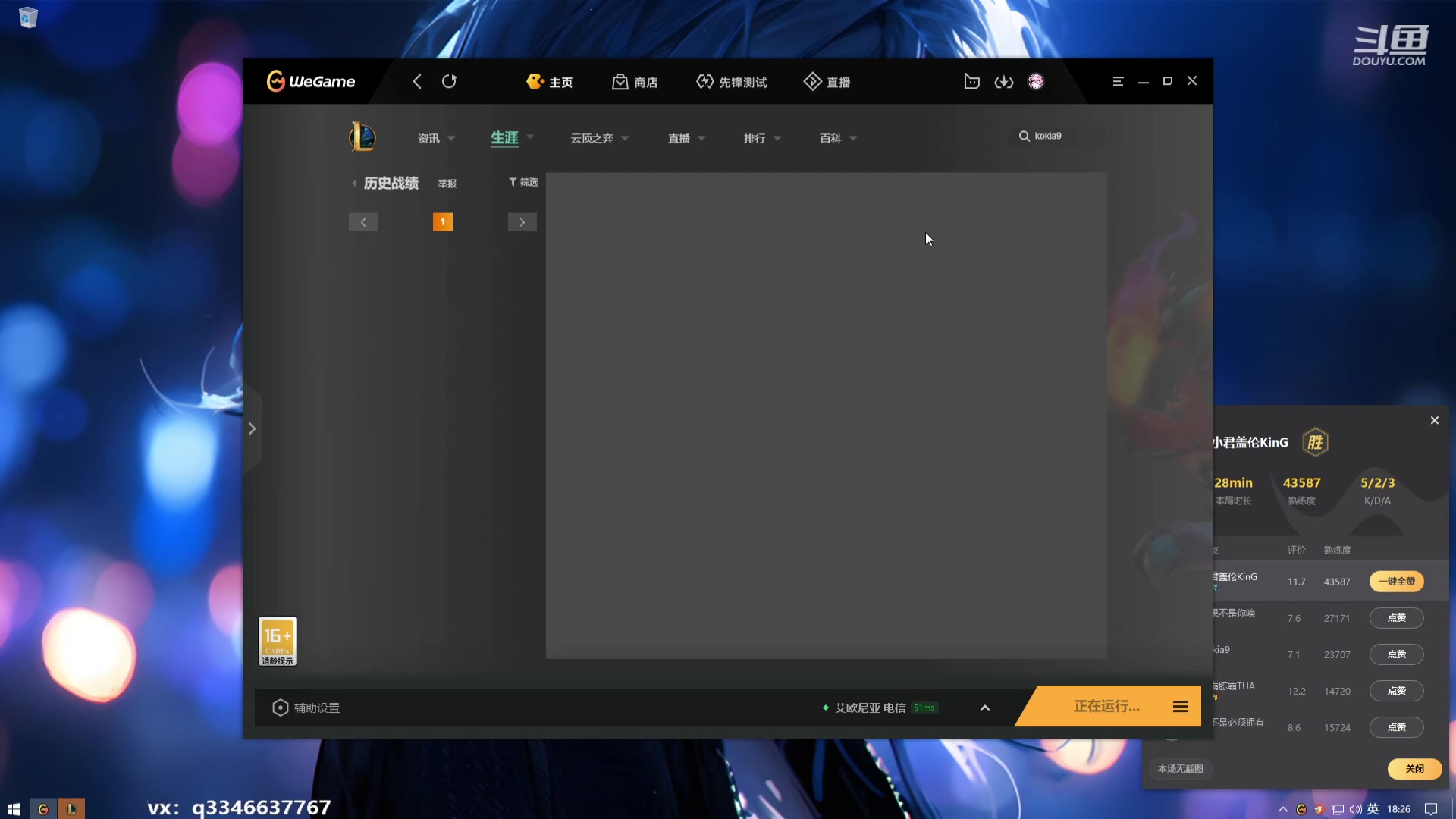Open 辅助设置 settings

[306, 708]
